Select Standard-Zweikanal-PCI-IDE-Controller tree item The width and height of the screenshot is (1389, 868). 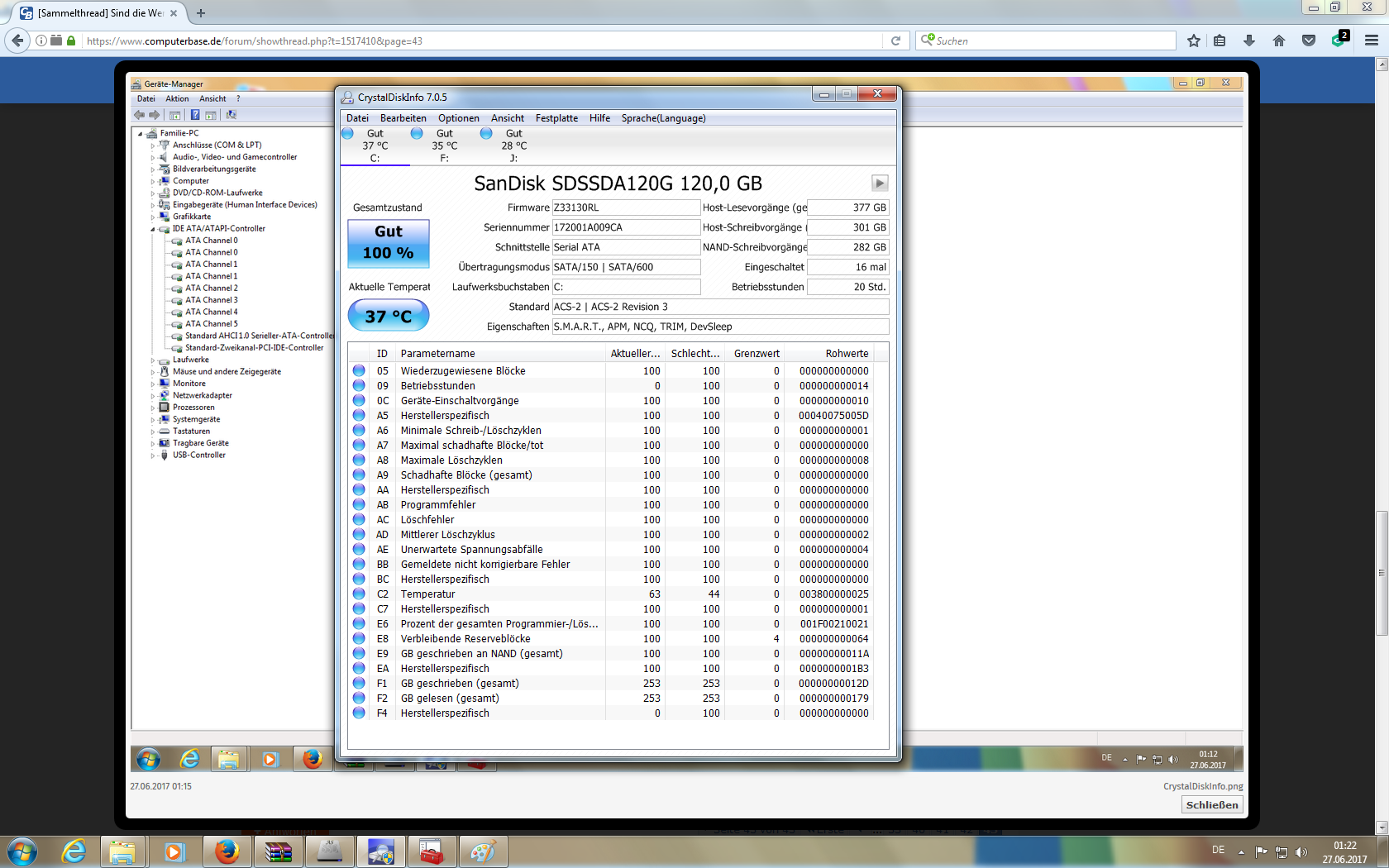coord(254,348)
